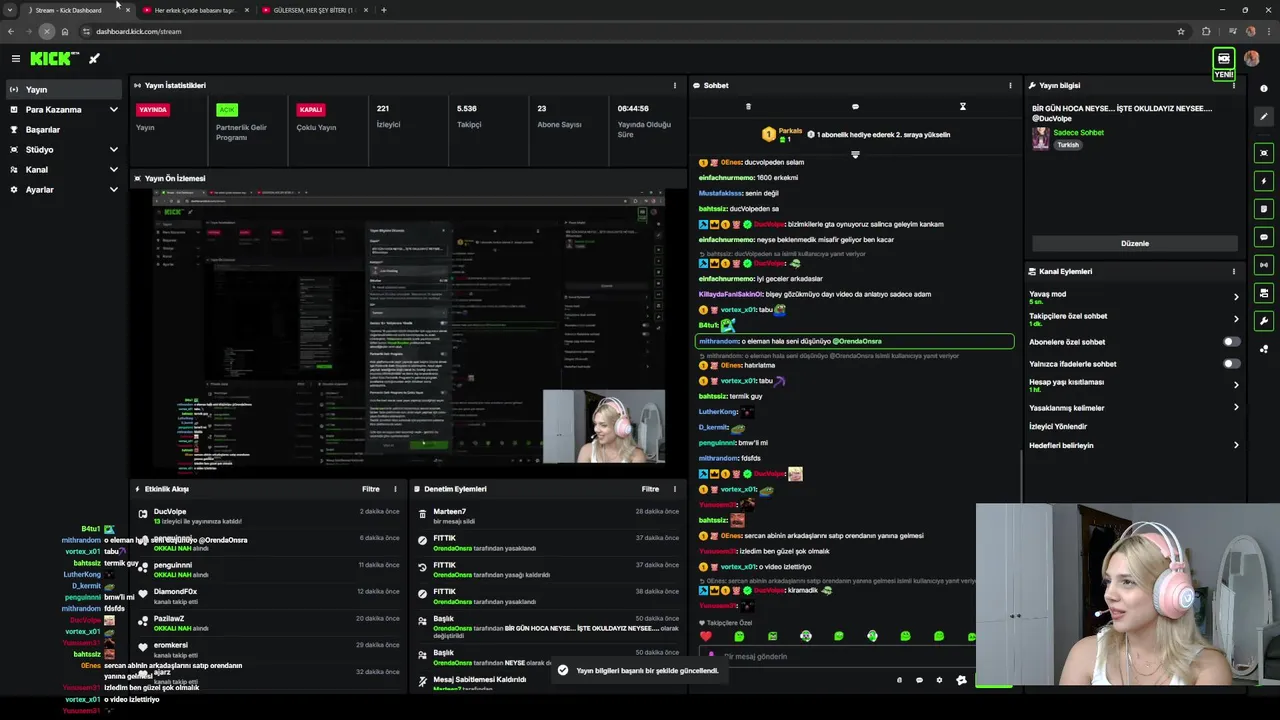Click the Düzenle button

click(1135, 243)
